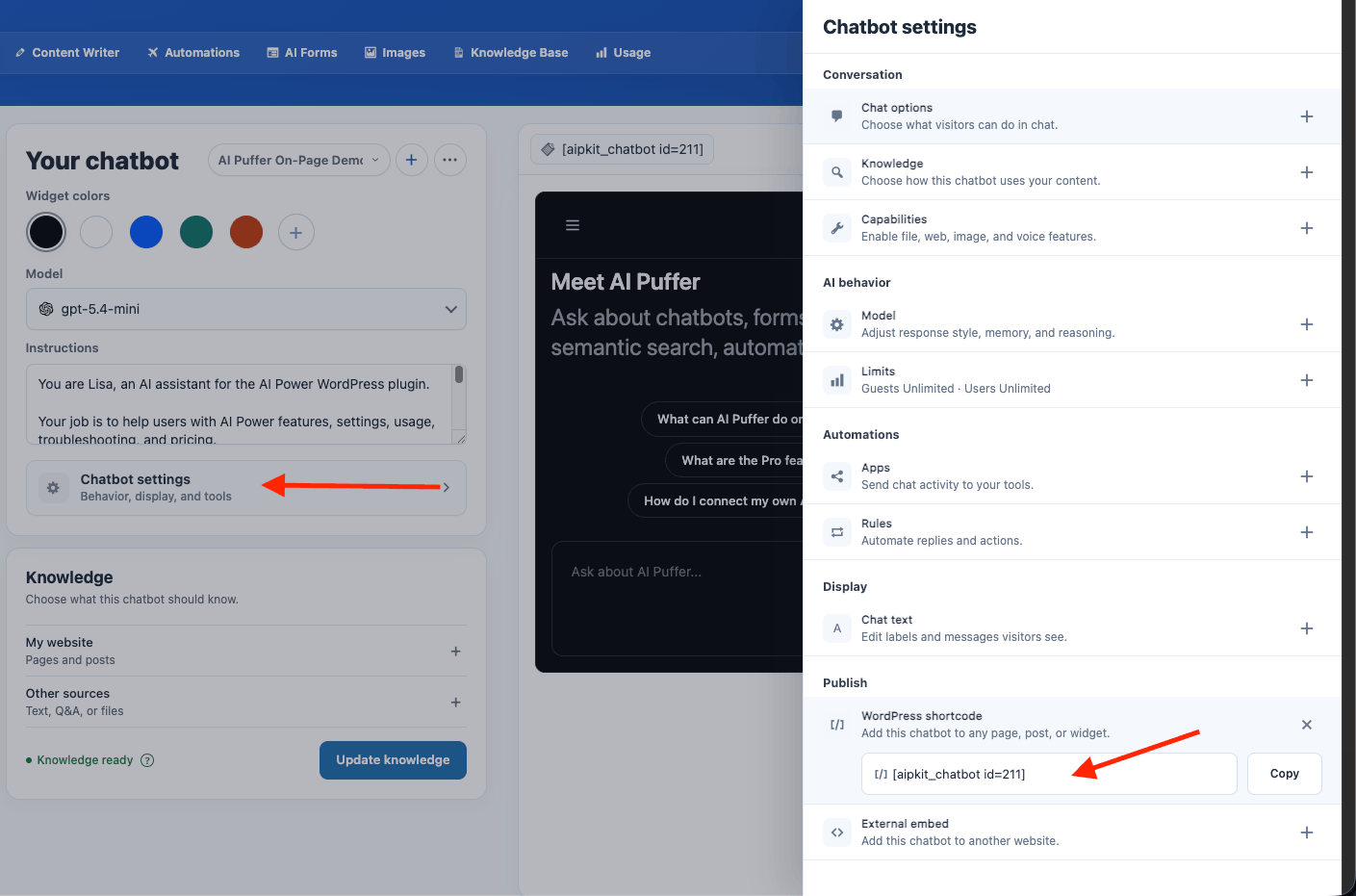Copy the WordPress shortcode
This screenshot has width=1356, height=896.
pyautogui.click(x=1284, y=774)
